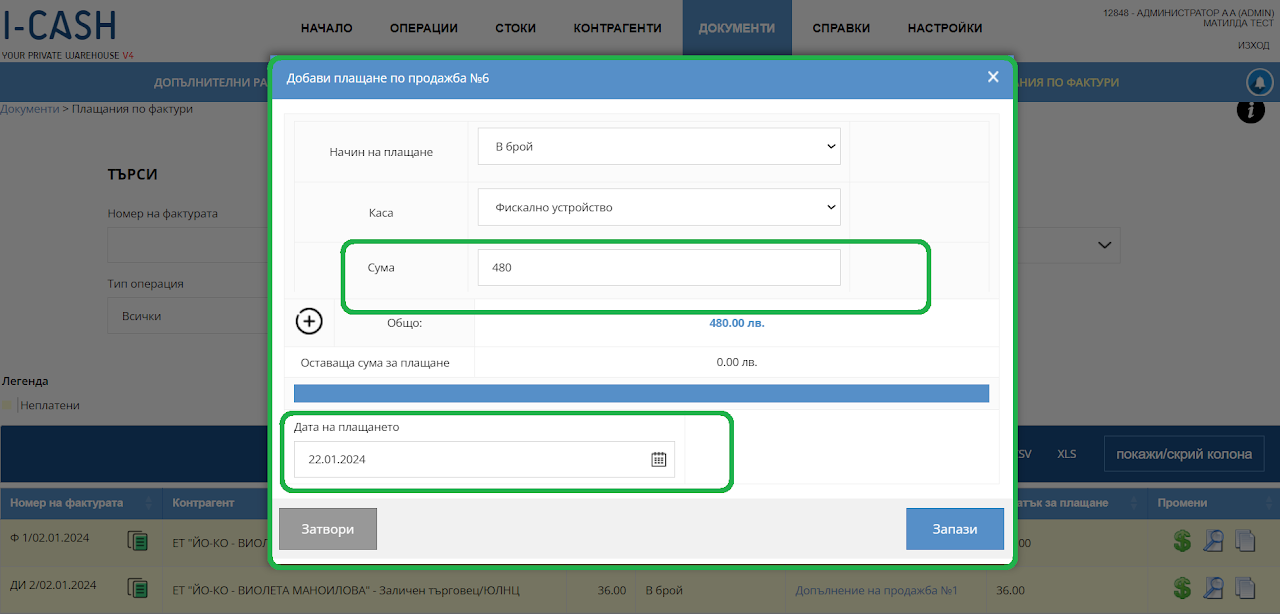Click Контрагент column header
The image size is (1280, 614).
pos(203,503)
